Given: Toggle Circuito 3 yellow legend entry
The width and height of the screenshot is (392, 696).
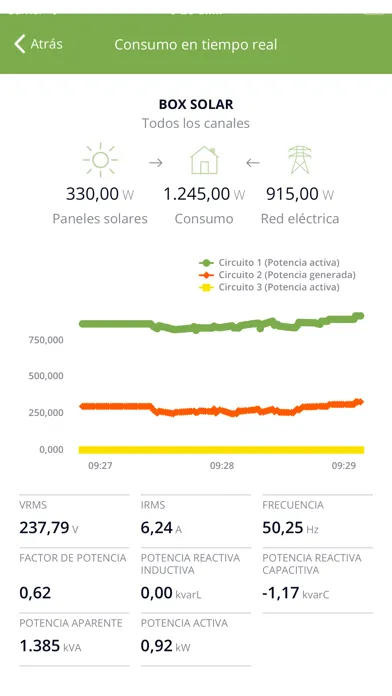Looking at the screenshot, I should 269,287.
